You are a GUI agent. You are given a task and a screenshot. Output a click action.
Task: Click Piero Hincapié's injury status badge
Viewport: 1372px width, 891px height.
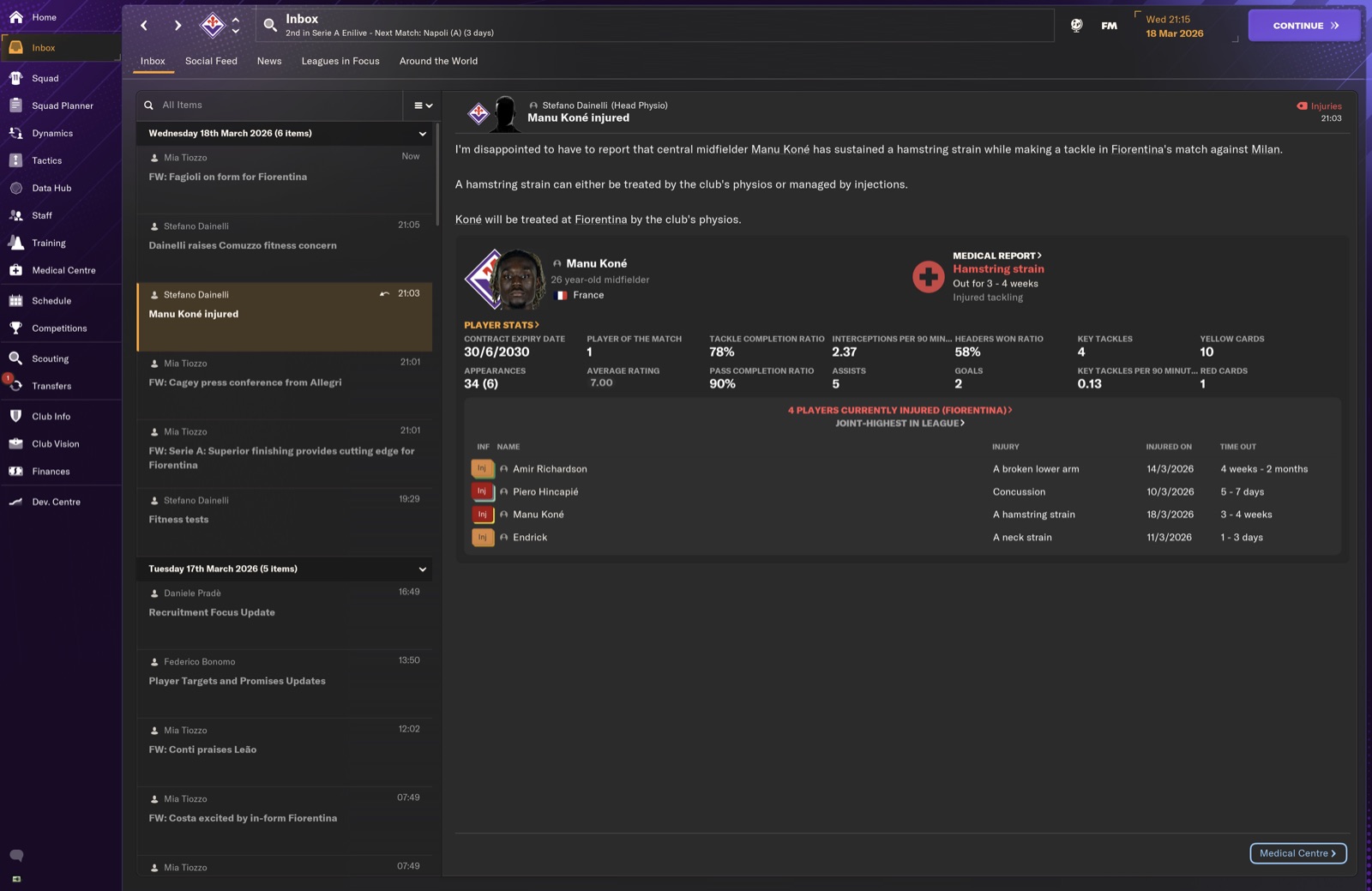coord(482,491)
